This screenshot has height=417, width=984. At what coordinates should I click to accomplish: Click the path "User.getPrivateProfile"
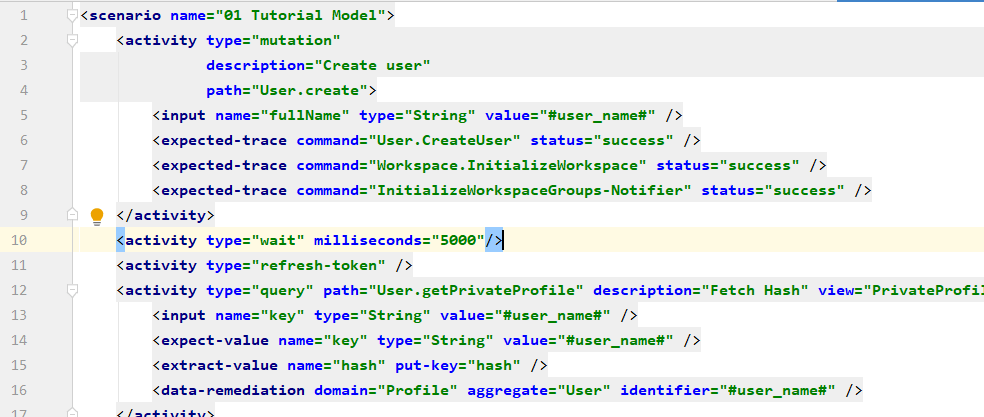coord(476,290)
